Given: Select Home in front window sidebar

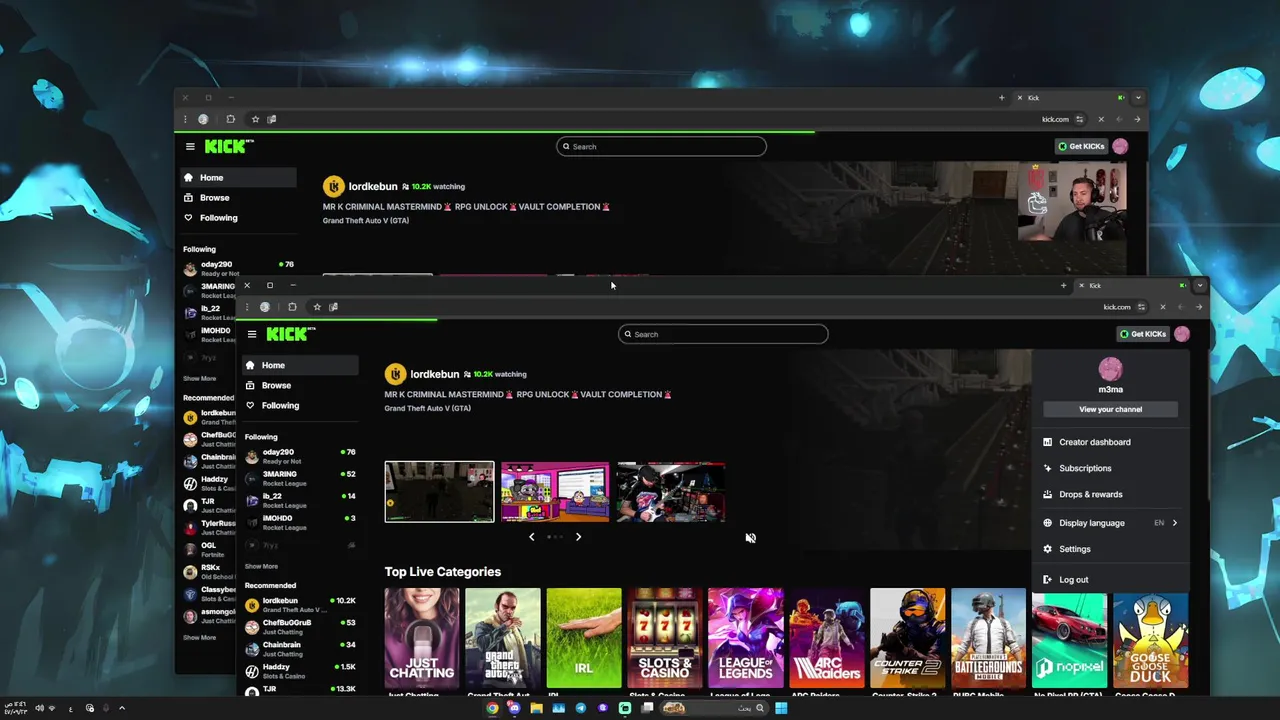Looking at the screenshot, I should pyautogui.click(x=299, y=365).
